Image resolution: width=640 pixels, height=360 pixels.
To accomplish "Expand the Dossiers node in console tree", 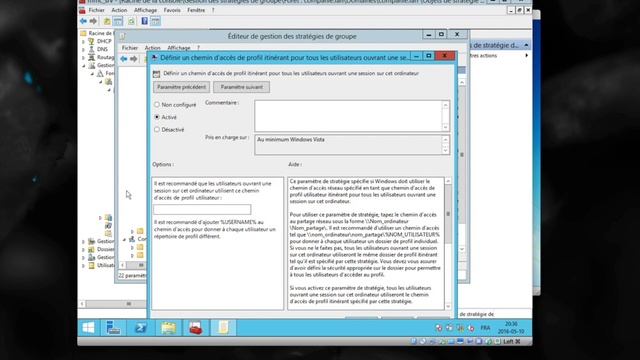I will point(84,249).
